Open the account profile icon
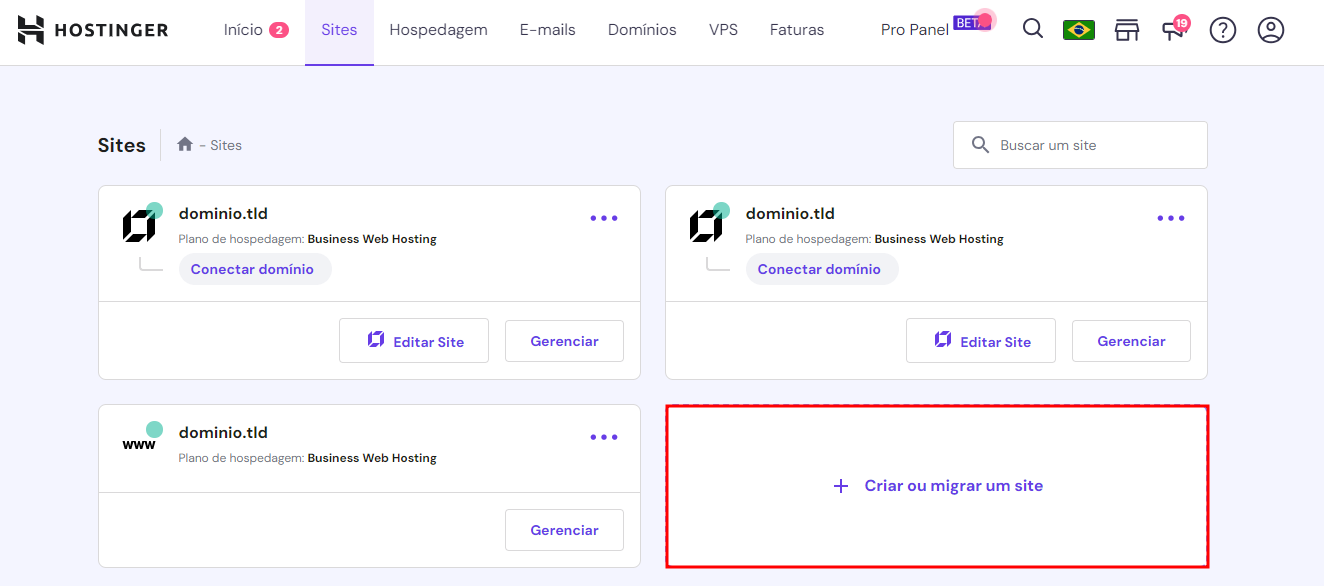The width and height of the screenshot is (1324, 586). 1270,30
